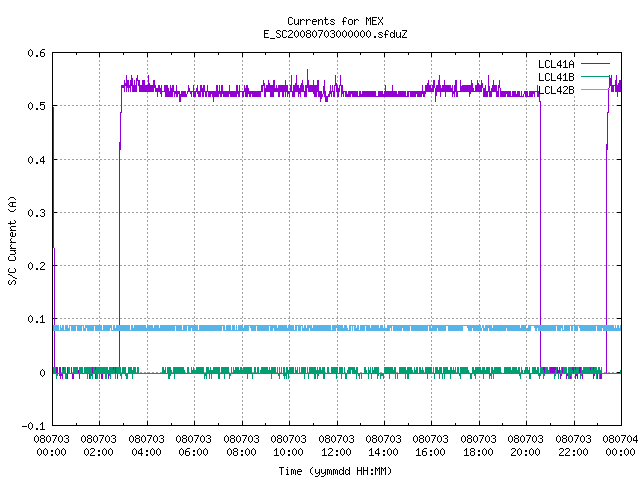Select the LCL41B legend label

556,77
